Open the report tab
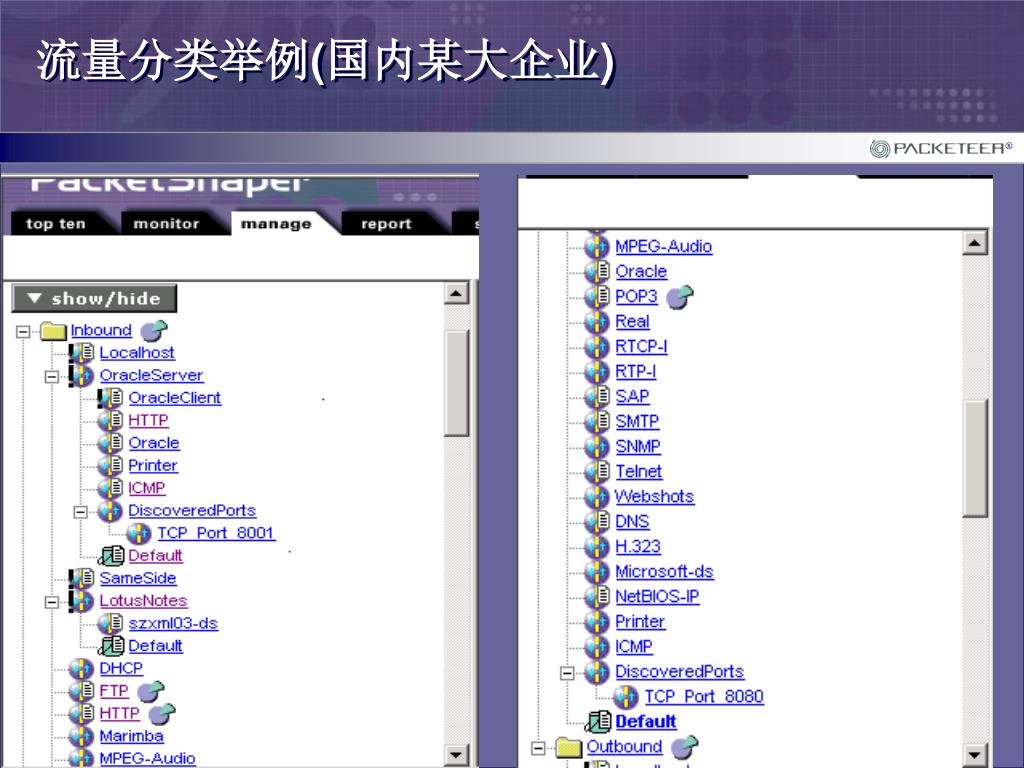The image size is (1024, 768). (x=387, y=223)
